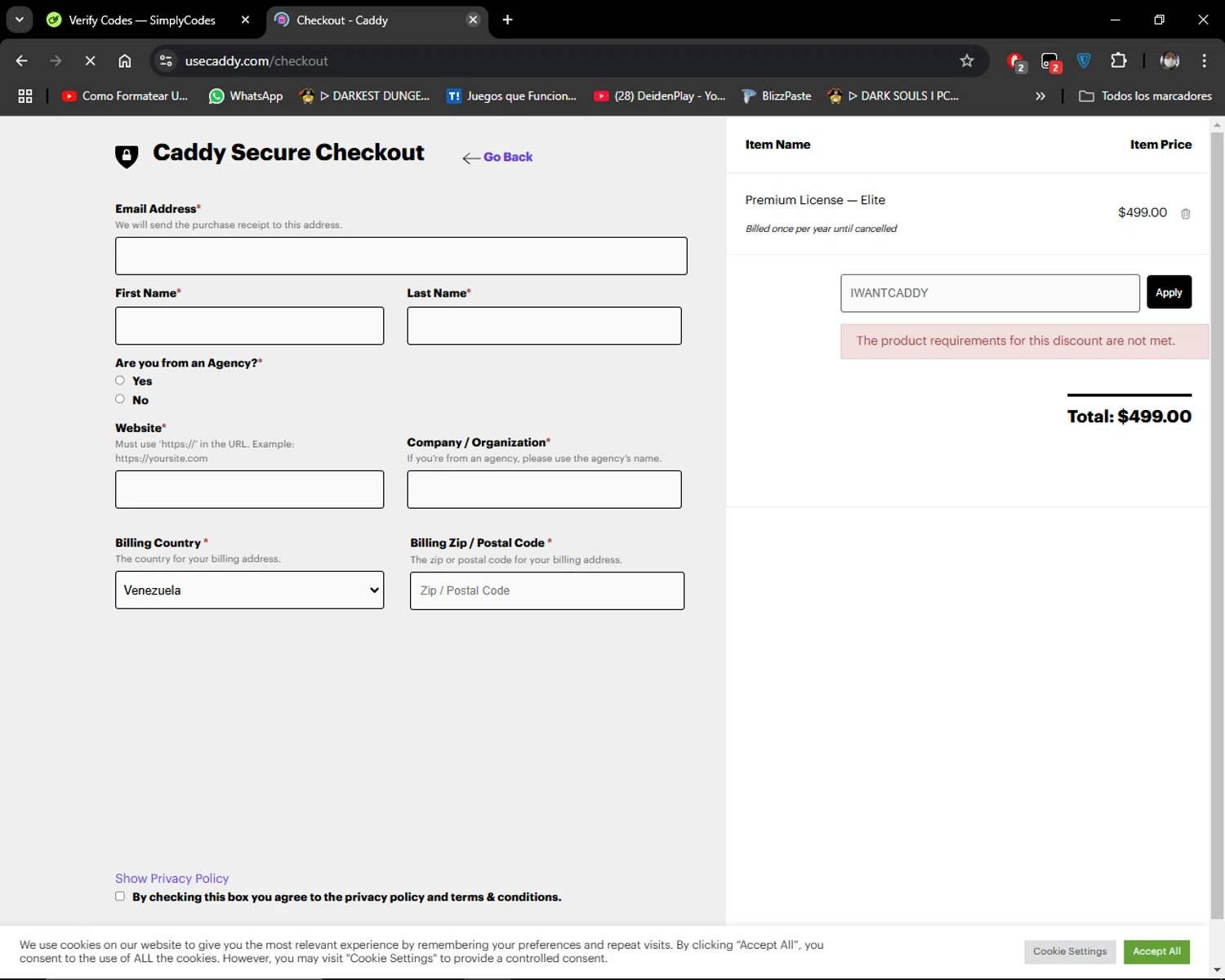This screenshot has height=980, width=1225.
Task: Open Como Formatear U... bookmark
Action: click(125, 96)
